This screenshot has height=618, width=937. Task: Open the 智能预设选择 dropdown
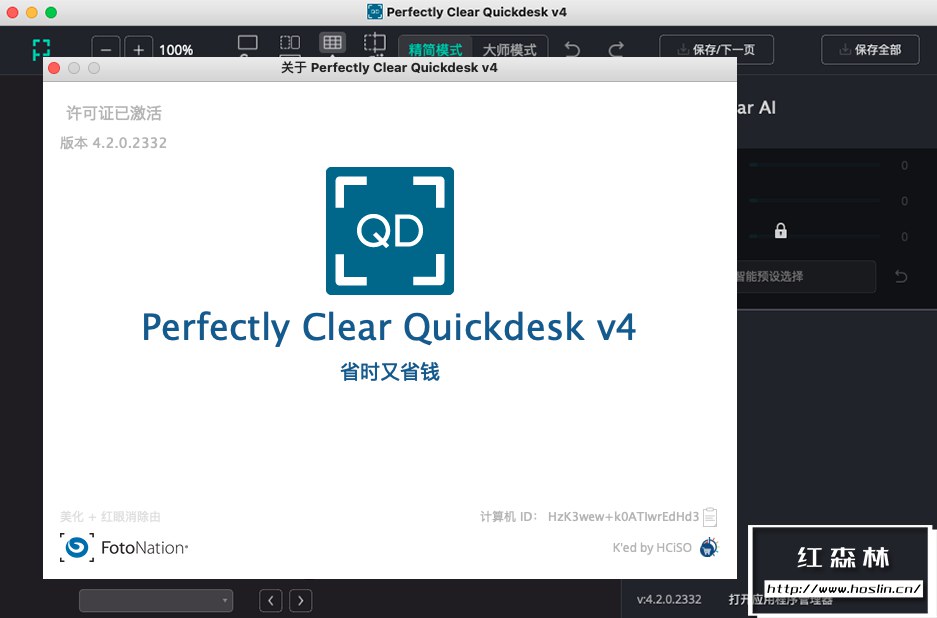(806, 276)
